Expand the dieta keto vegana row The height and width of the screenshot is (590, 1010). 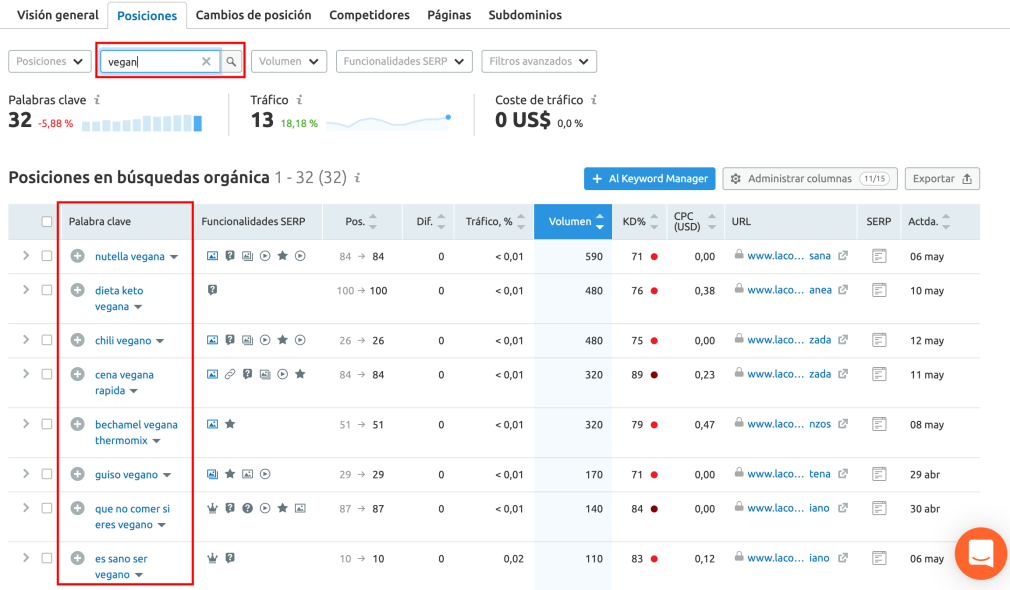[26, 290]
